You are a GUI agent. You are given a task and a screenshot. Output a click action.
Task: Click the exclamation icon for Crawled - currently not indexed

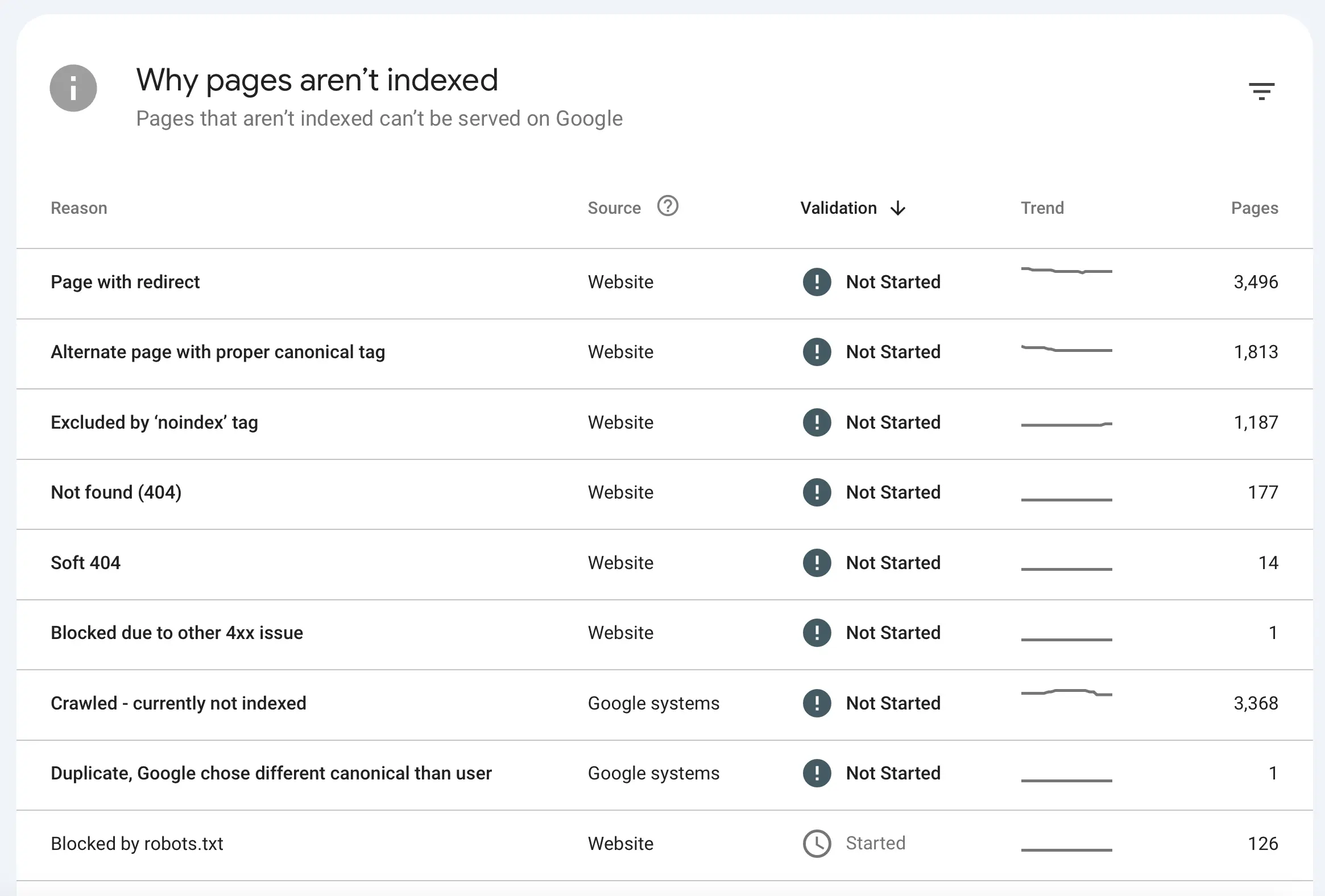[x=817, y=703]
